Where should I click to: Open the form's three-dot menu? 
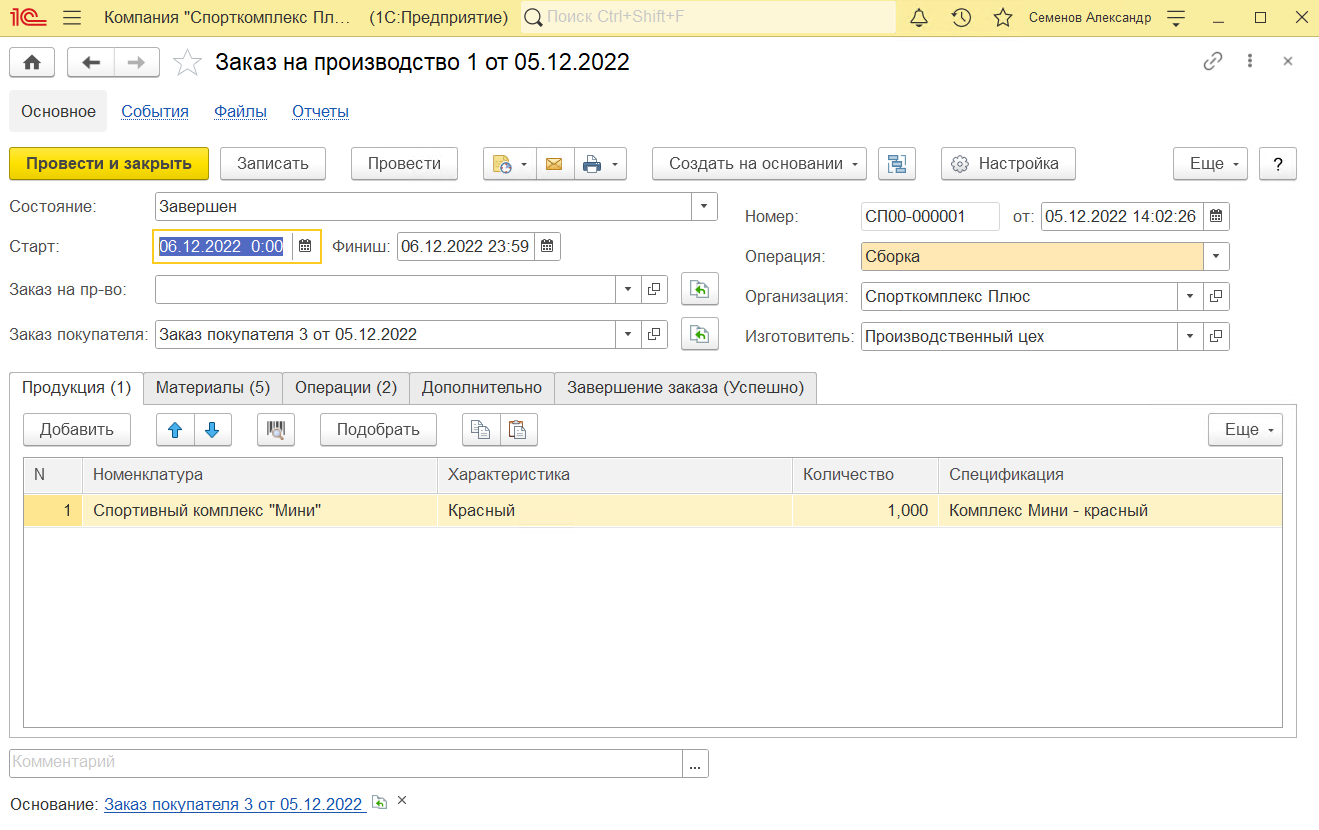pyautogui.click(x=1250, y=61)
